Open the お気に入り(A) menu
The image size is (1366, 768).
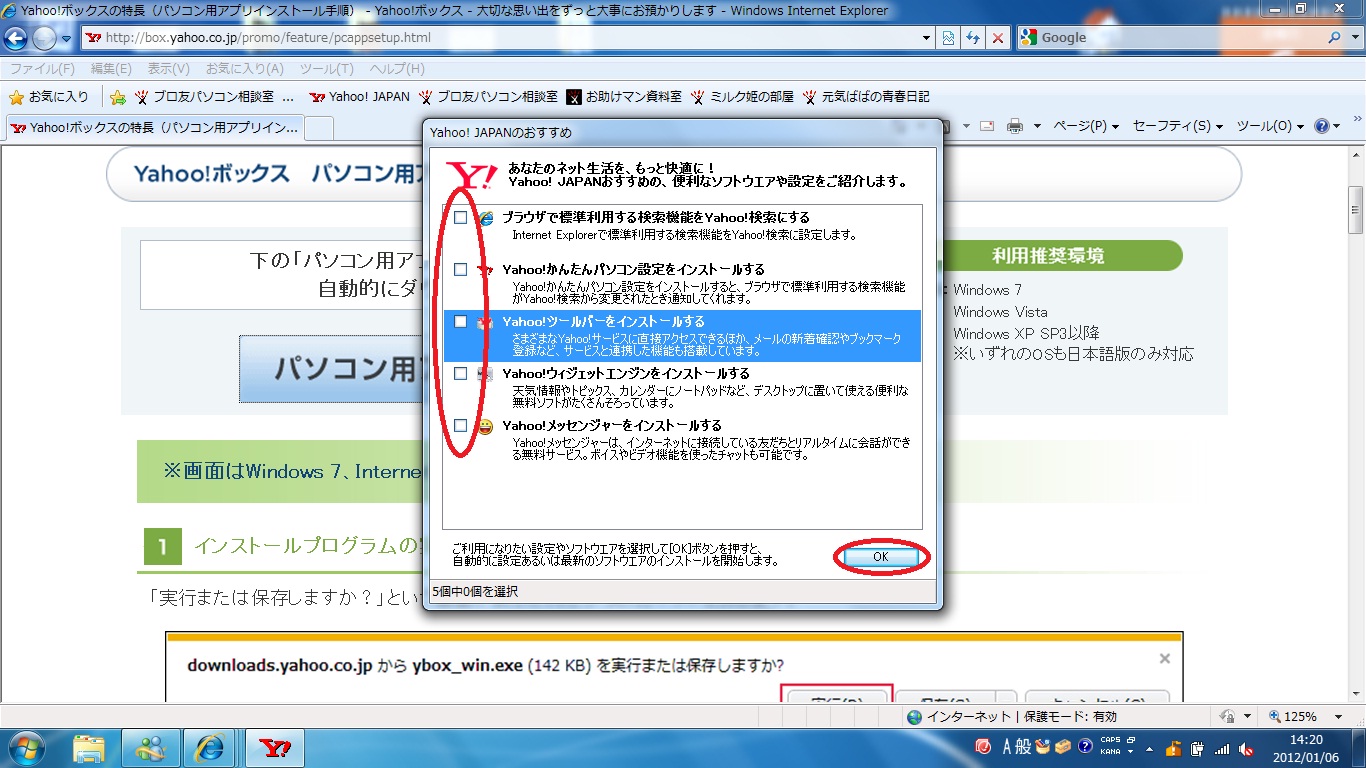pos(245,69)
